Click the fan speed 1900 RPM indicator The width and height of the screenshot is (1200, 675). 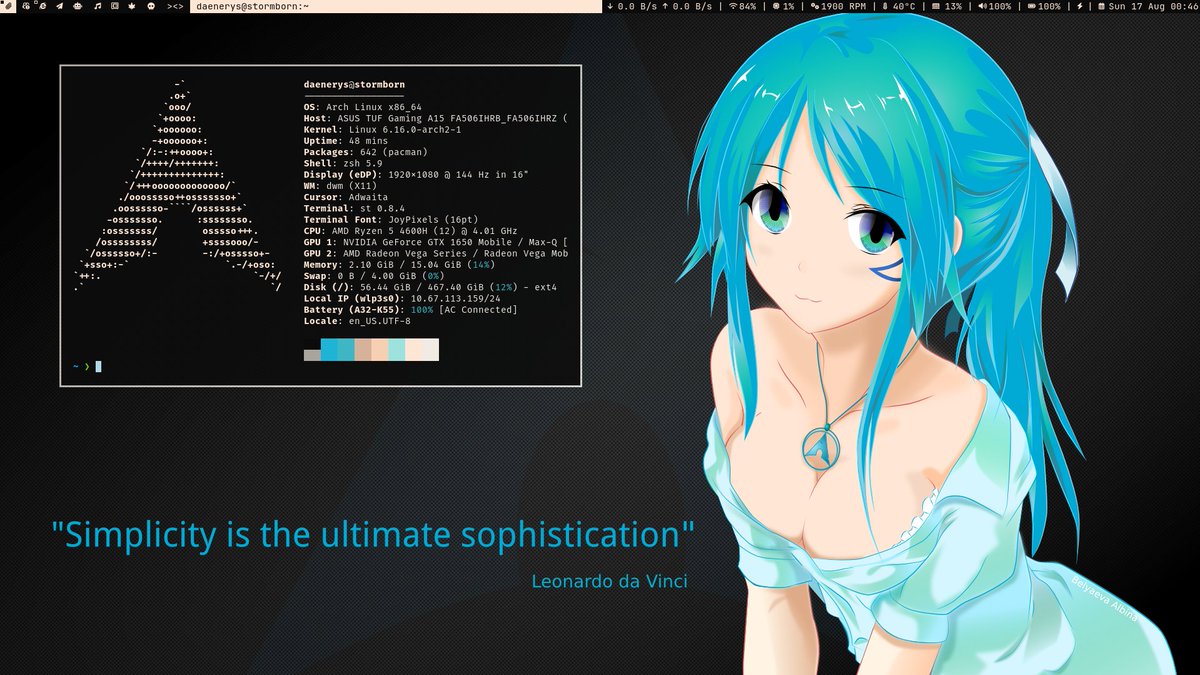[x=839, y=6]
